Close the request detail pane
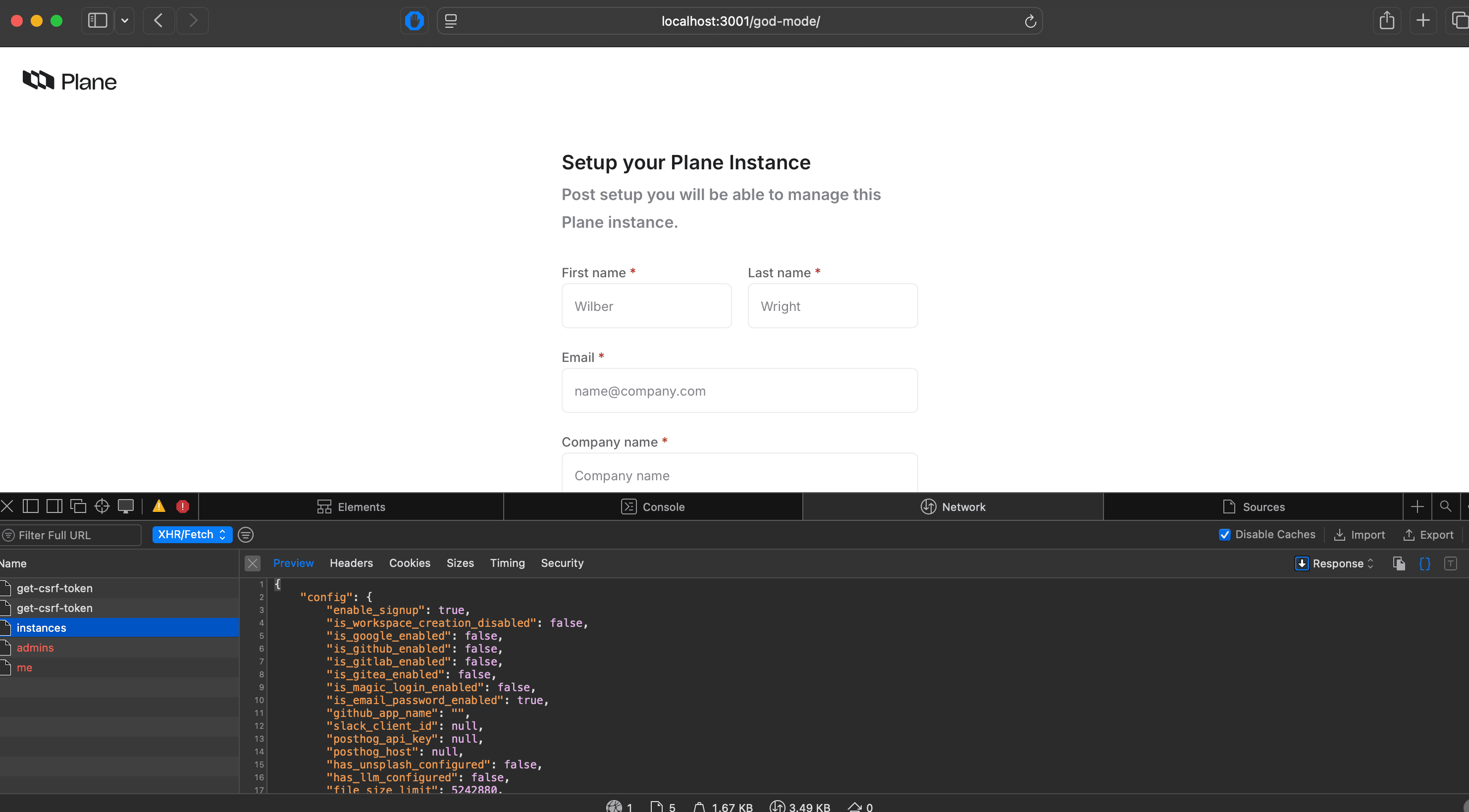Screen dimensions: 1469x812 [252, 563]
